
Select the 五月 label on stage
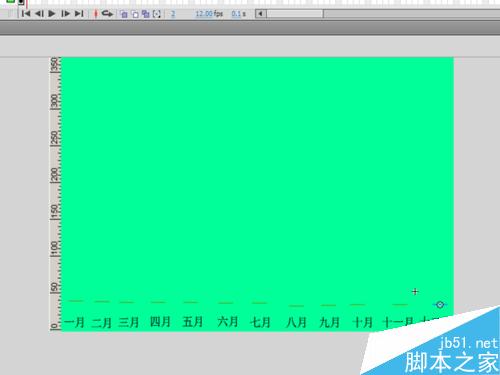coord(193,322)
